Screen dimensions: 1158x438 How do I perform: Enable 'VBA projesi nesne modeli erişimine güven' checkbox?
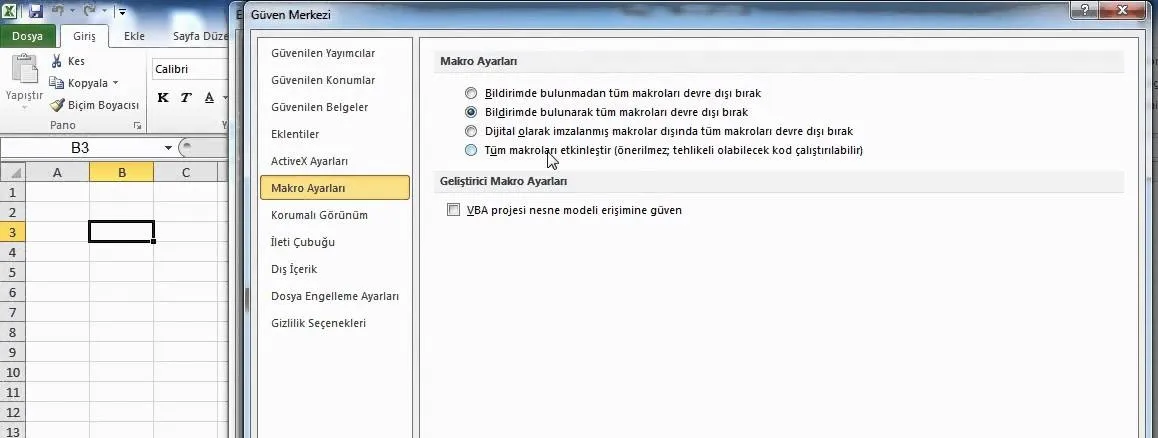tap(454, 210)
